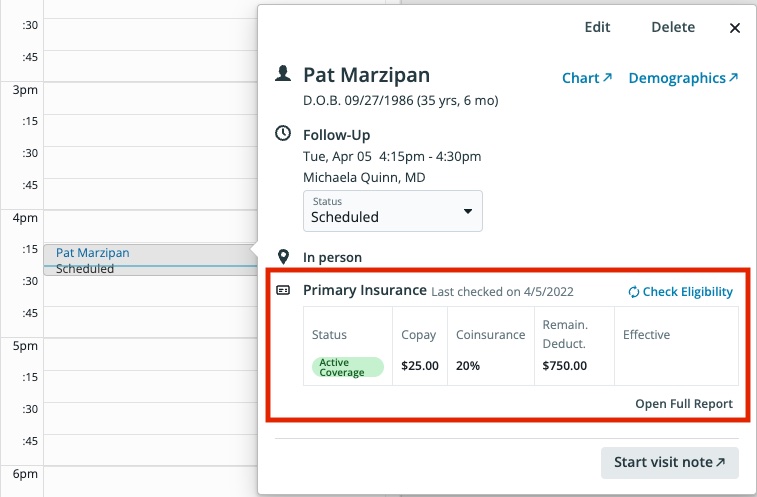Open the Demographics link
Screen dimensions: 757x497
[x=683, y=78]
